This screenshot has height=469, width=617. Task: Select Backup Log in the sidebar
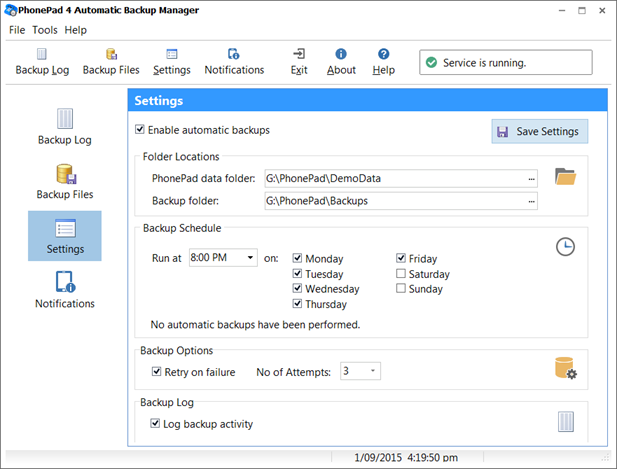click(x=65, y=127)
